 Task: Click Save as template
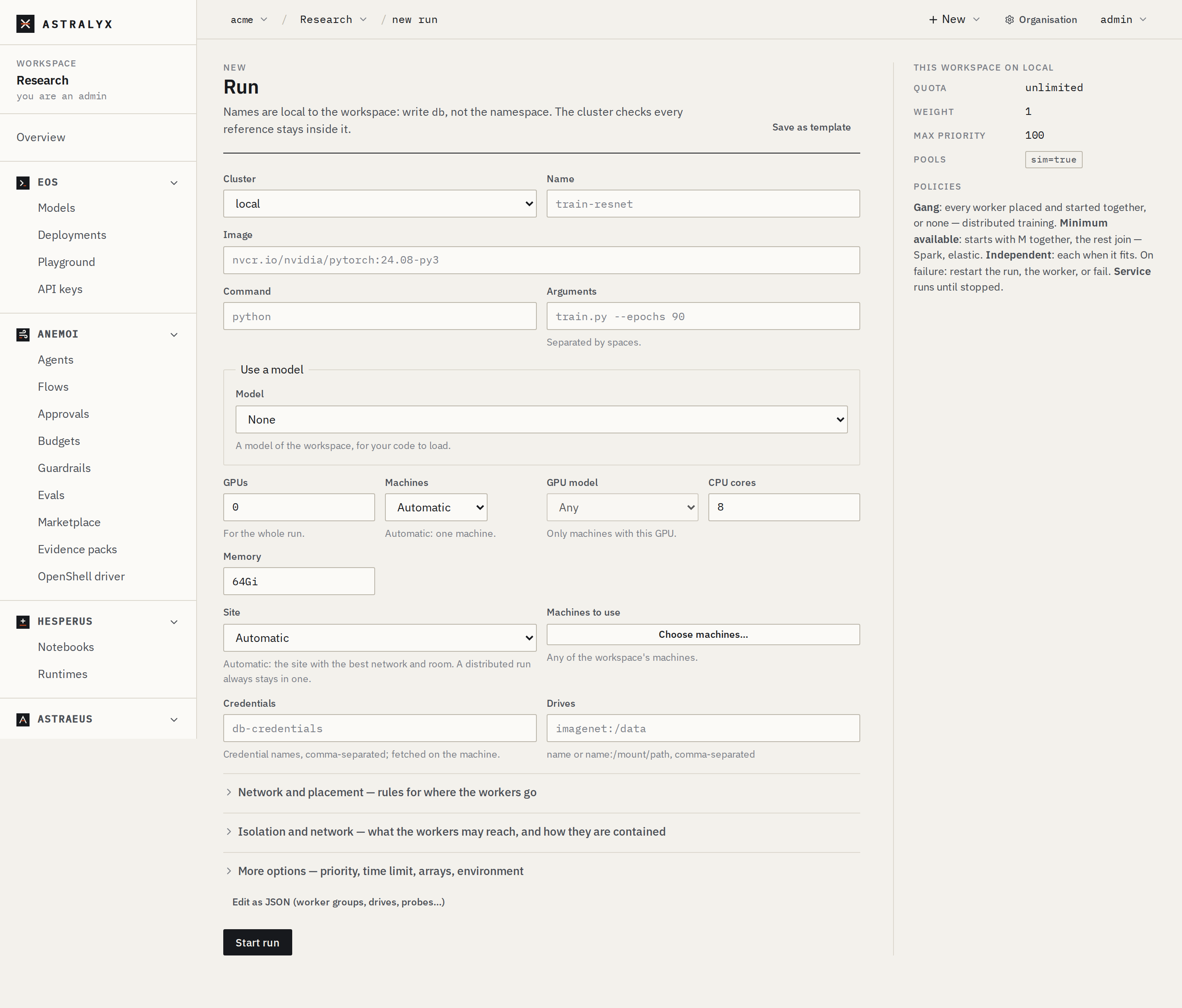[x=811, y=127]
